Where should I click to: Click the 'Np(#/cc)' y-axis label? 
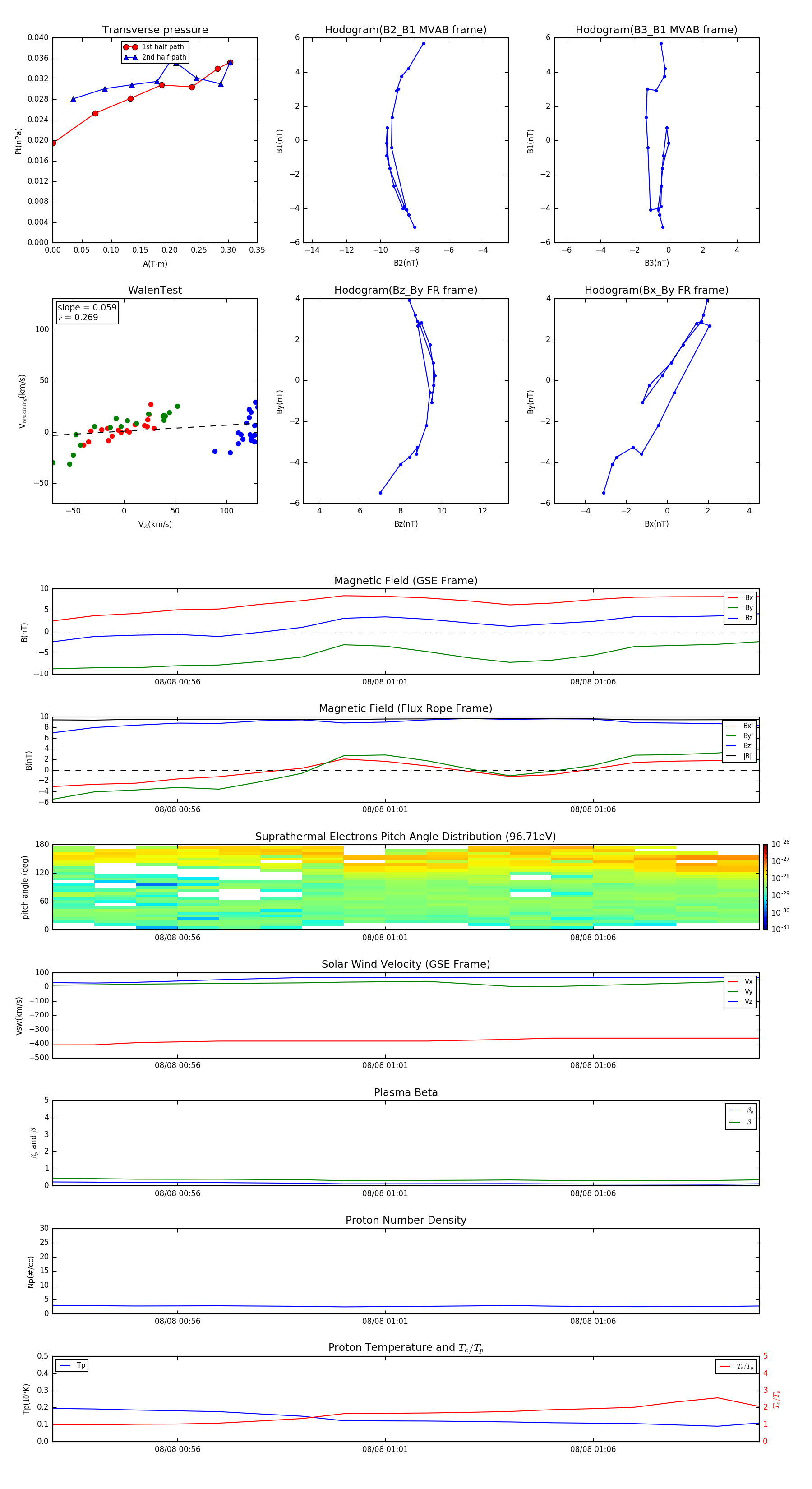tap(31, 1271)
